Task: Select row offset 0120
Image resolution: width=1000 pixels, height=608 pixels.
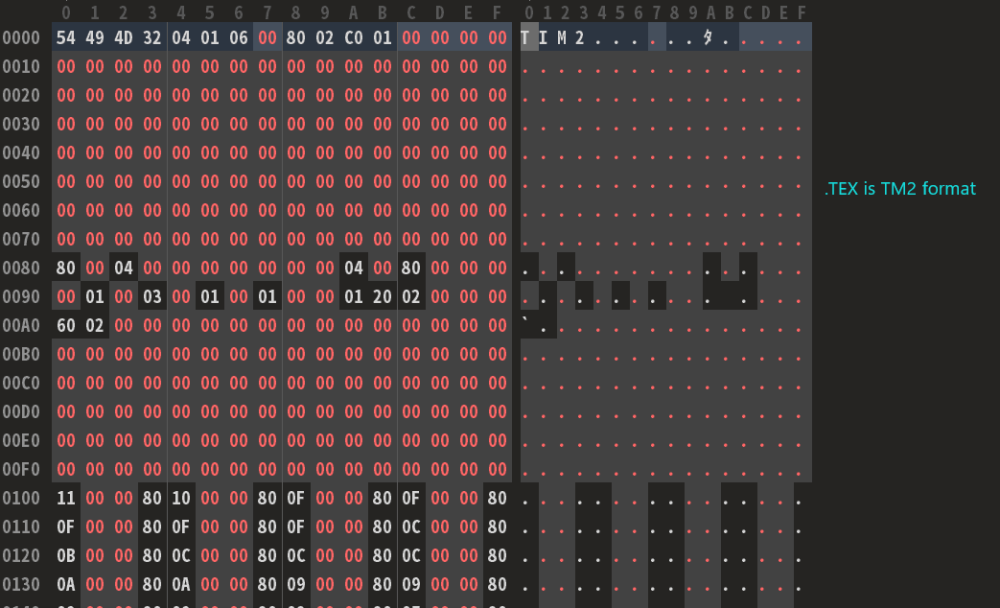Action: [x=21, y=556]
